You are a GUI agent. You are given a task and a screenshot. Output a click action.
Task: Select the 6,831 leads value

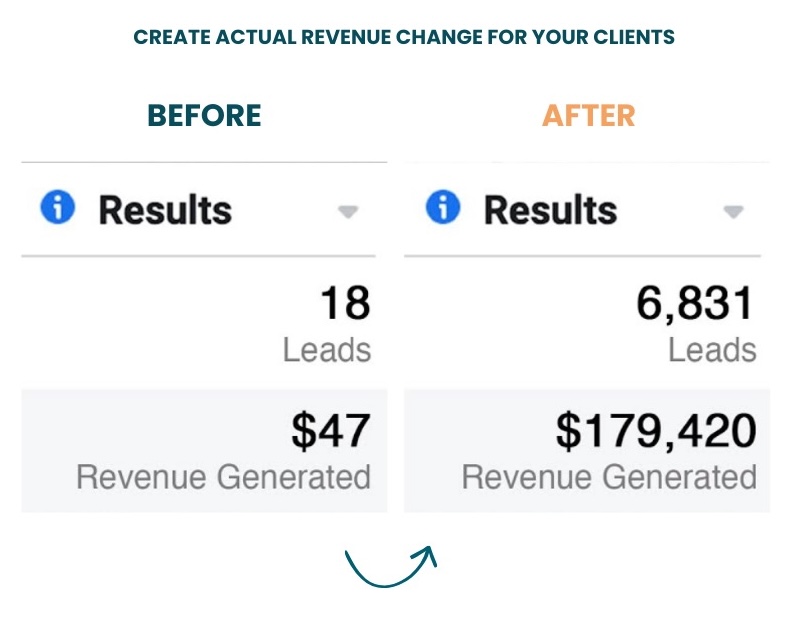click(x=695, y=303)
